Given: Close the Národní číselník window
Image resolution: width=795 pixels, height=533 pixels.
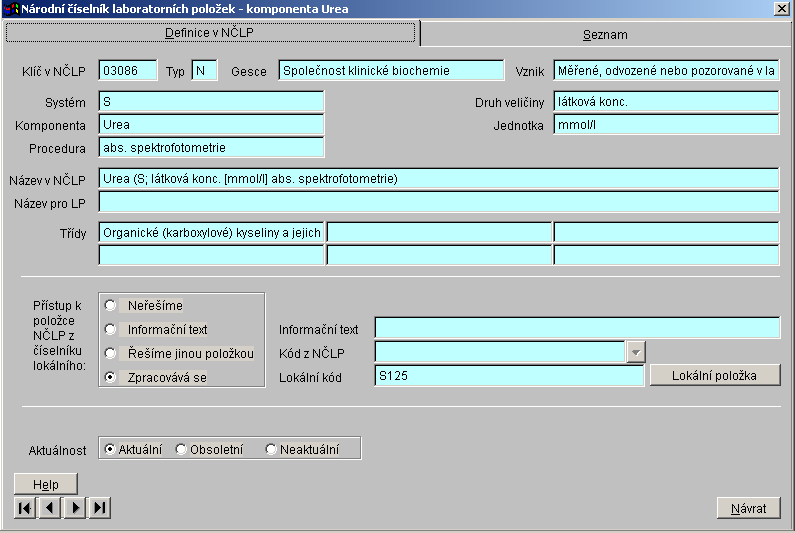Looking at the screenshot, I should [x=781, y=9].
